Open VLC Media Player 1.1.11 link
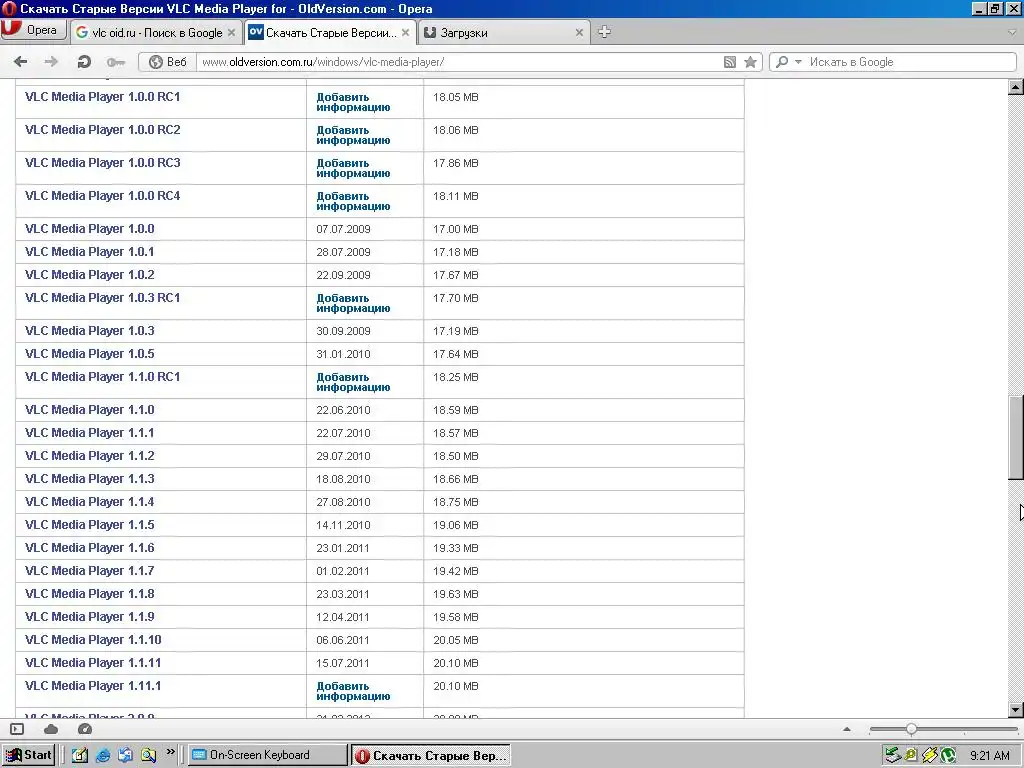Viewport: 1024px width, 768px height. (93, 662)
